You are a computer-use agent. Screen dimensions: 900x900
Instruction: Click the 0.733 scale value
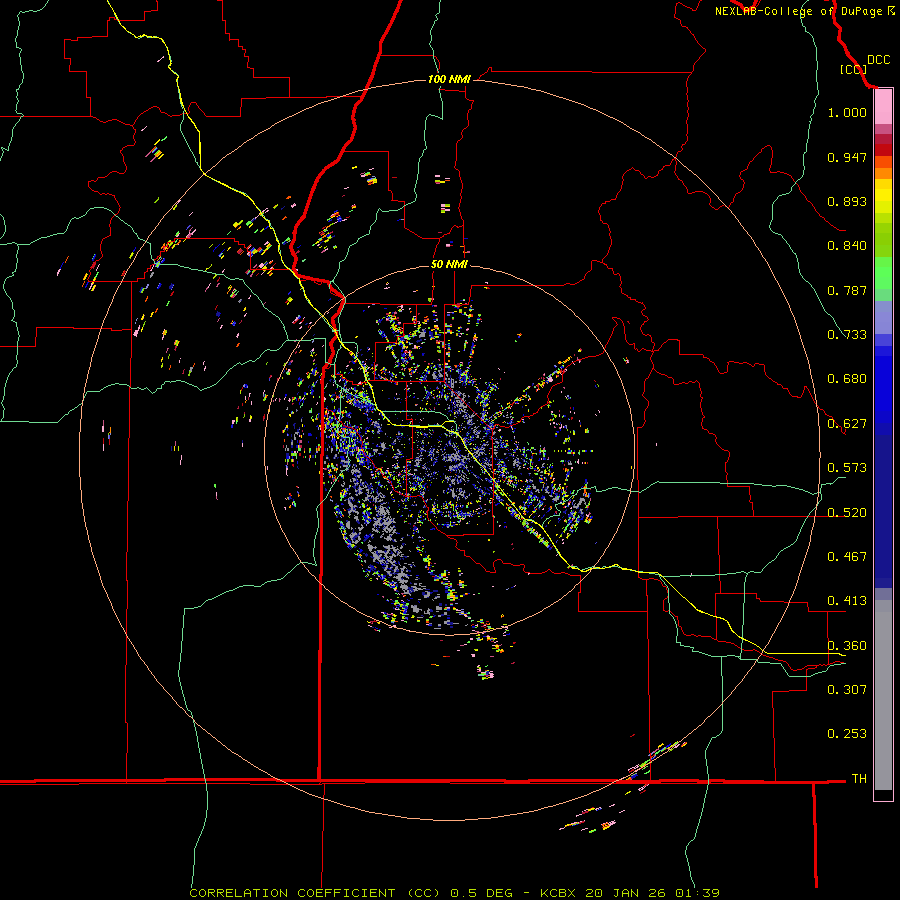coord(847,335)
